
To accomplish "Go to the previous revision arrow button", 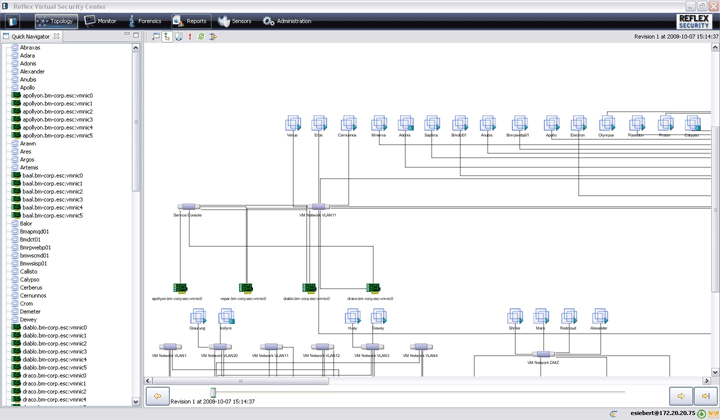I will pyautogui.click(x=157, y=397).
